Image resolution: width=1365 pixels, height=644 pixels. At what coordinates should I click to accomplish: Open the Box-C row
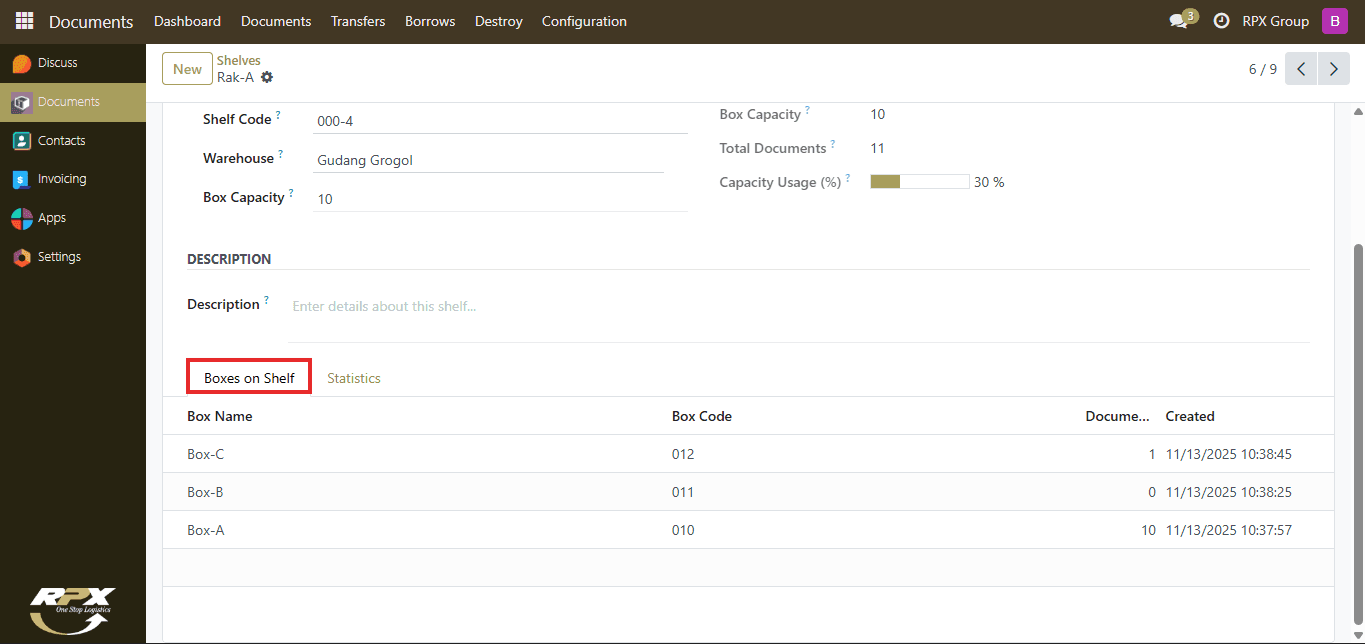[x=748, y=454]
